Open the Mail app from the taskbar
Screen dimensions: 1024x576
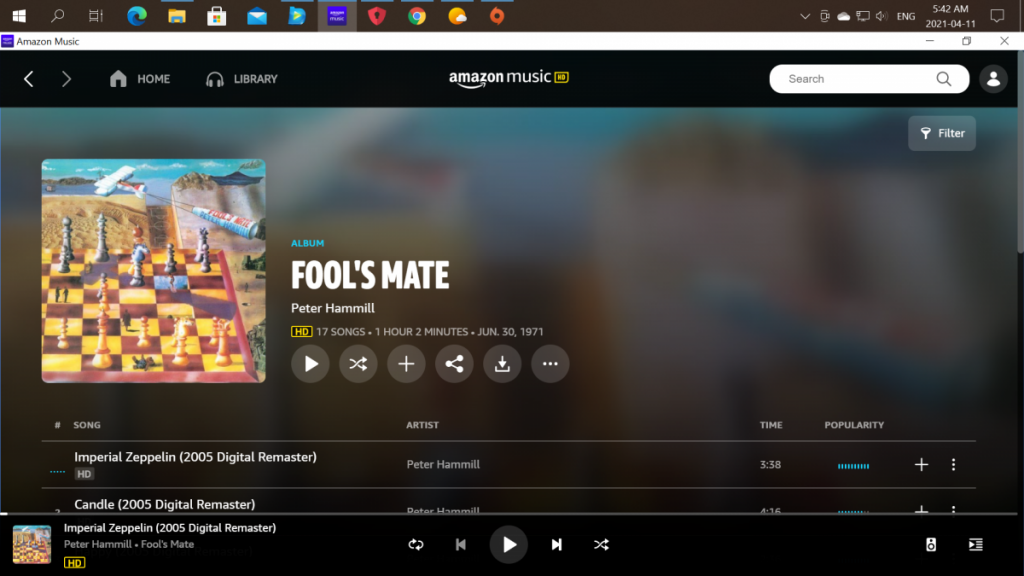(257, 16)
